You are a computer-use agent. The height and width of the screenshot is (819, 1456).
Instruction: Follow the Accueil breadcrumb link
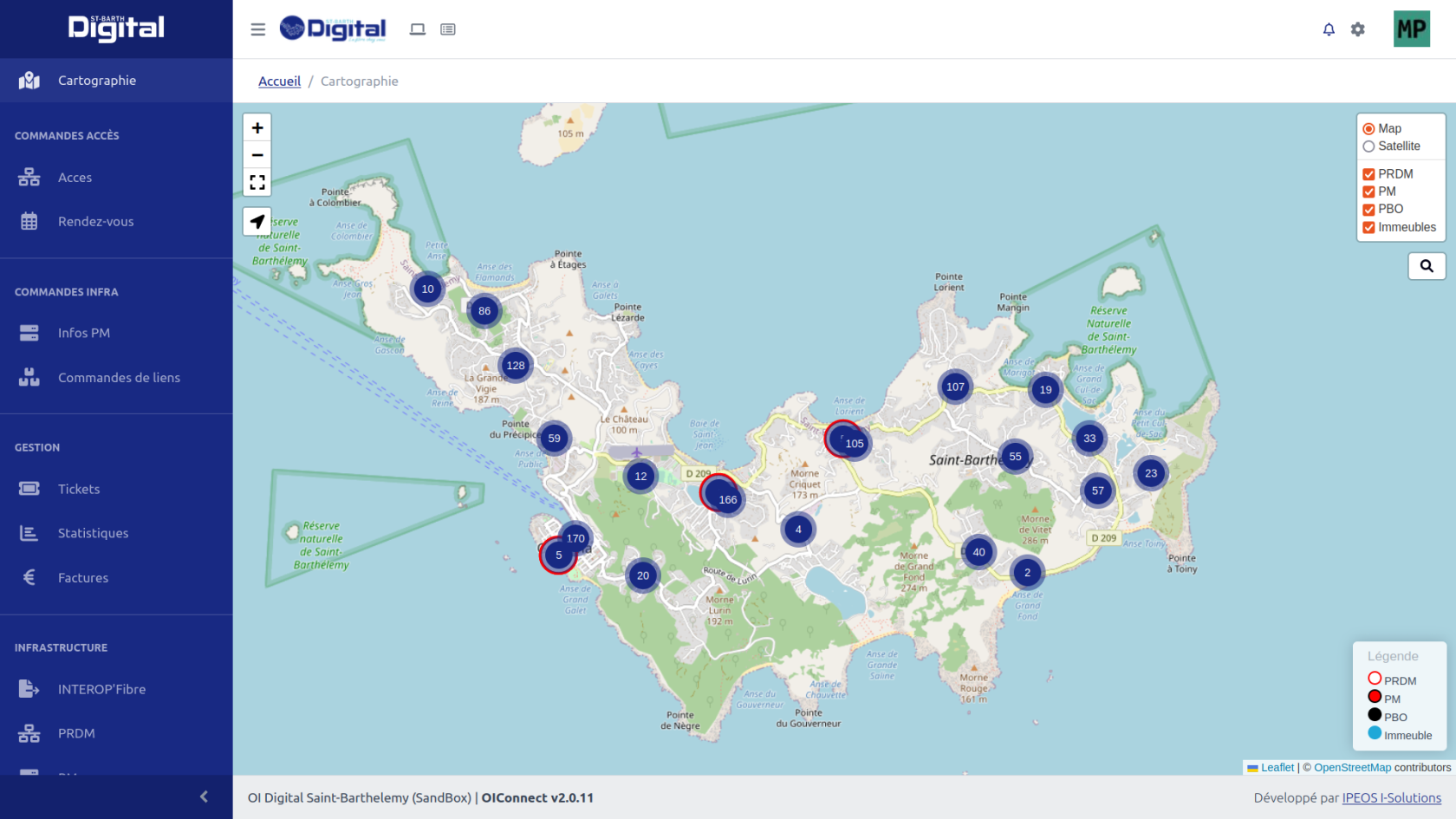click(279, 81)
